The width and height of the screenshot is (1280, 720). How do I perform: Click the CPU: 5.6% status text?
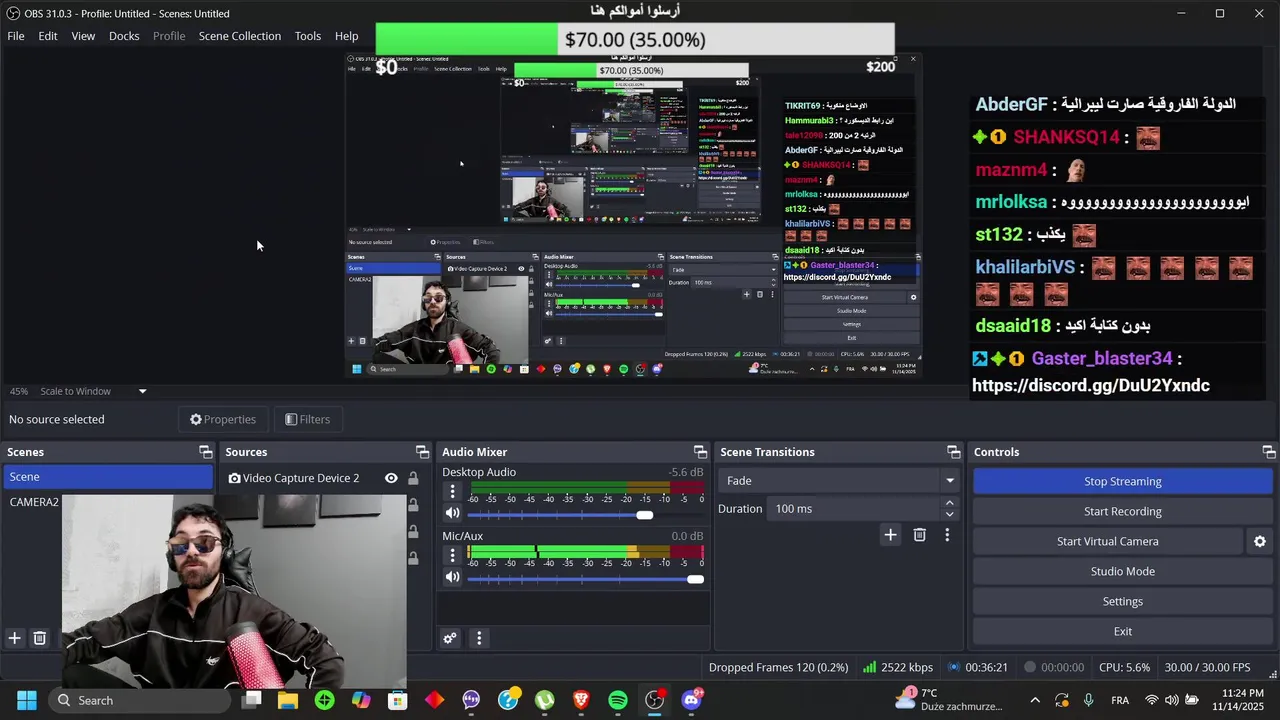point(1124,667)
